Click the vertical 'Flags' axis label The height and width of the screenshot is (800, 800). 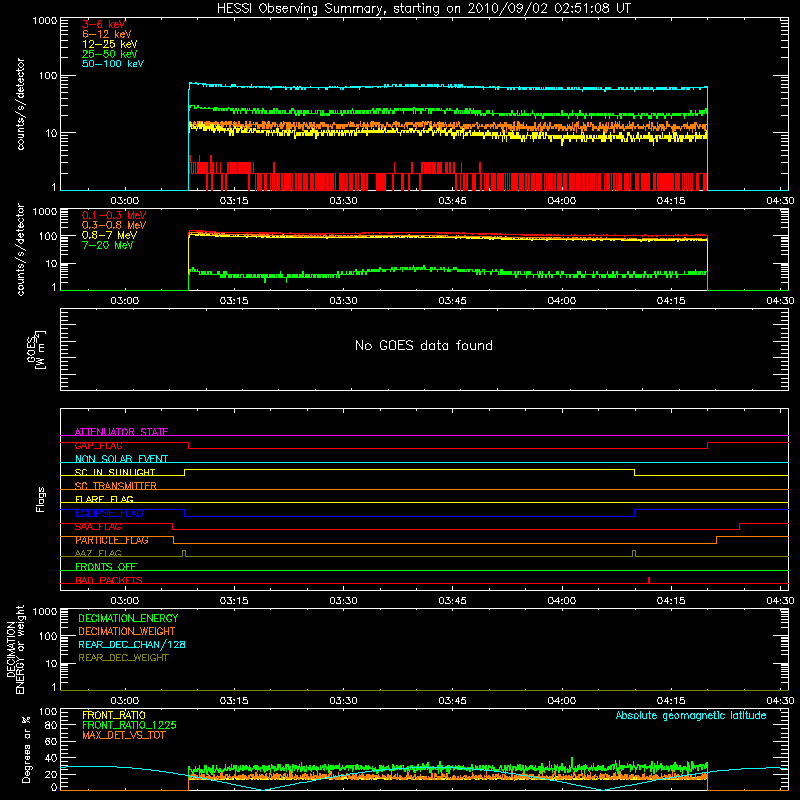click(x=40, y=499)
